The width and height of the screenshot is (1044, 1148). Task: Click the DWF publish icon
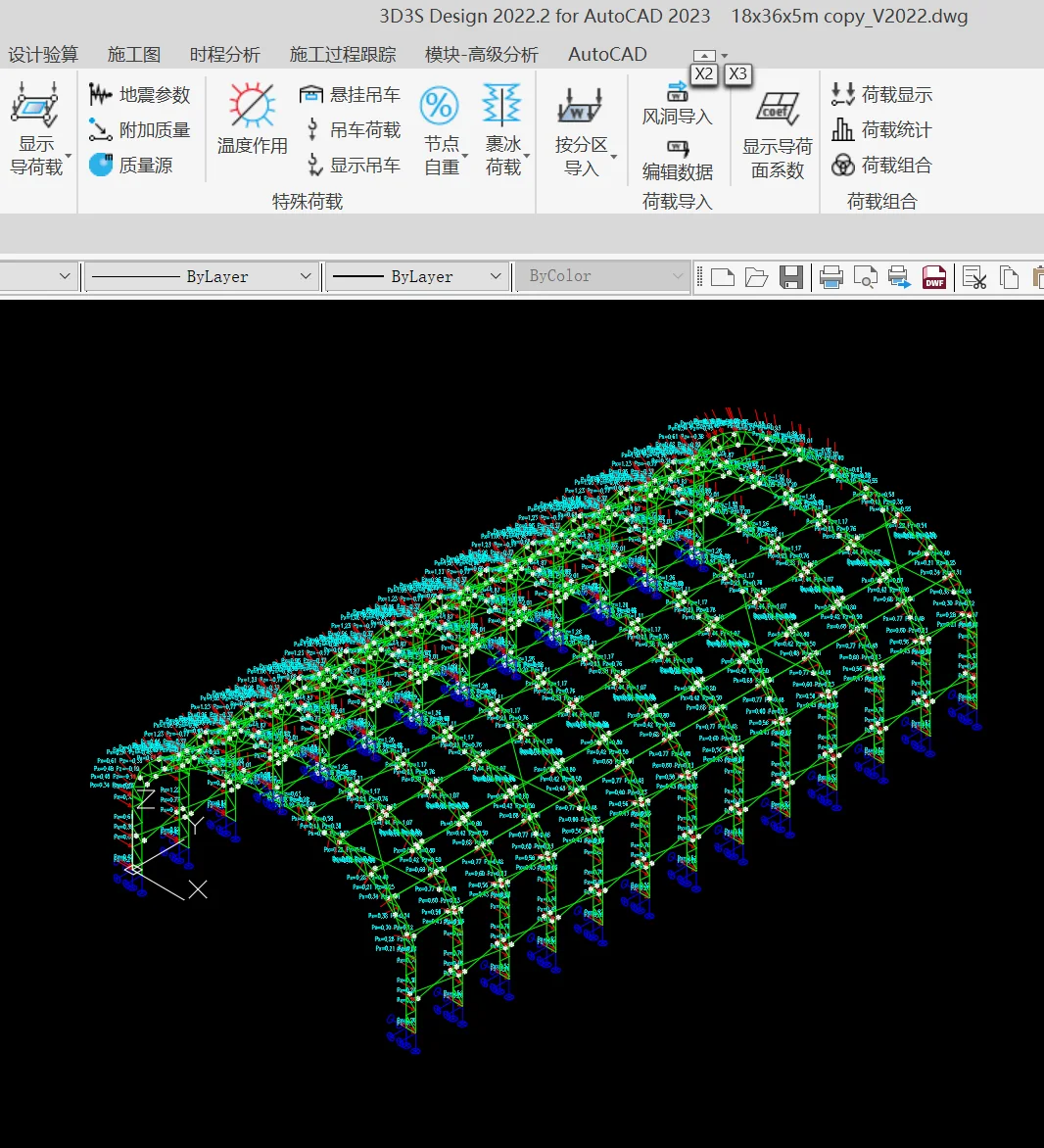click(x=934, y=277)
